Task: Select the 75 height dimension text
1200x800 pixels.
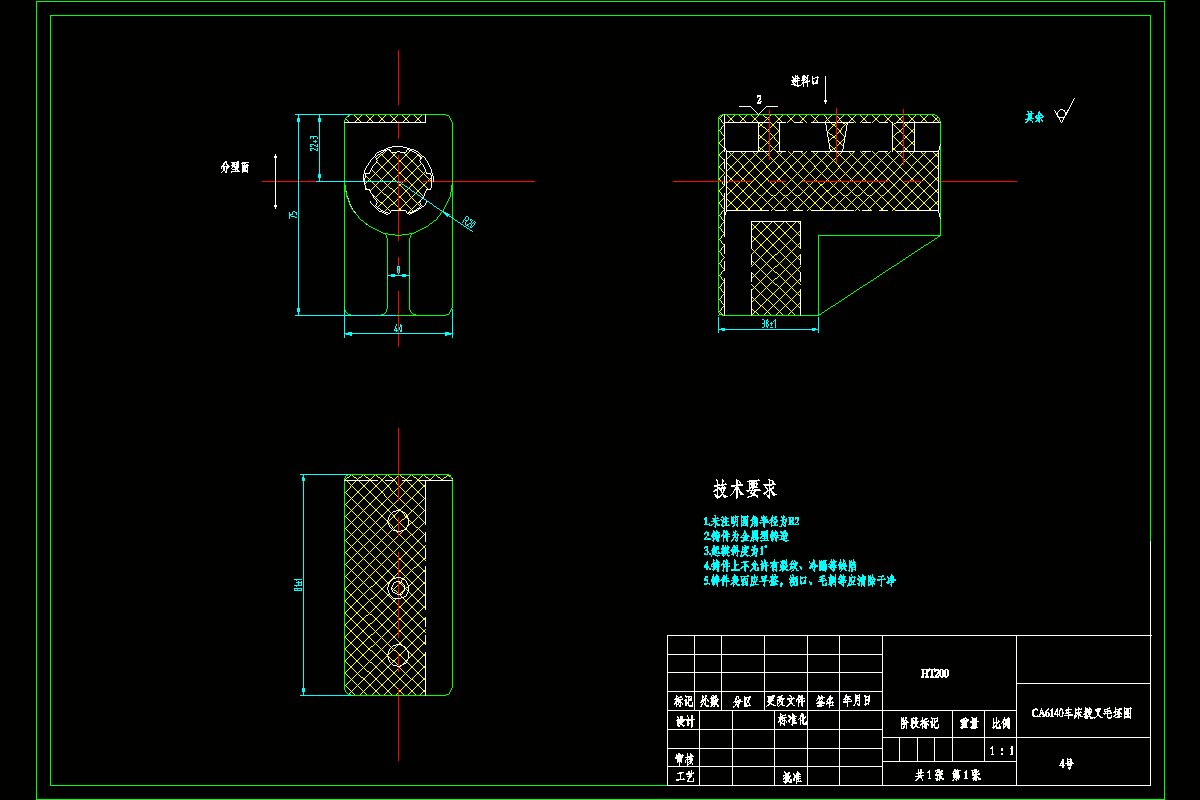Action: (294, 215)
